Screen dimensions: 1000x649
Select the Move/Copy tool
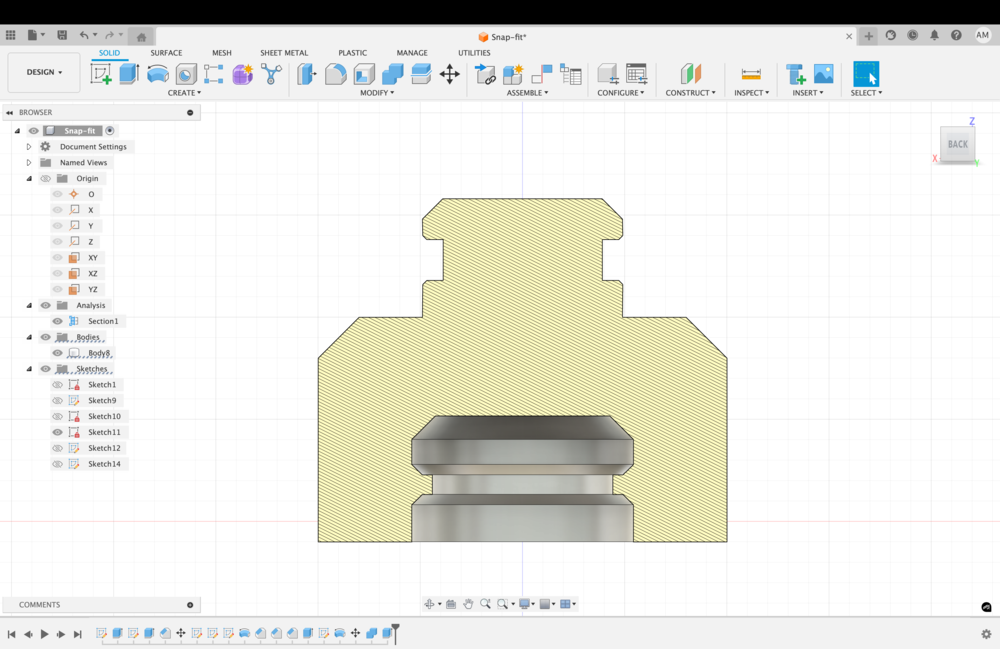(450, 74)
